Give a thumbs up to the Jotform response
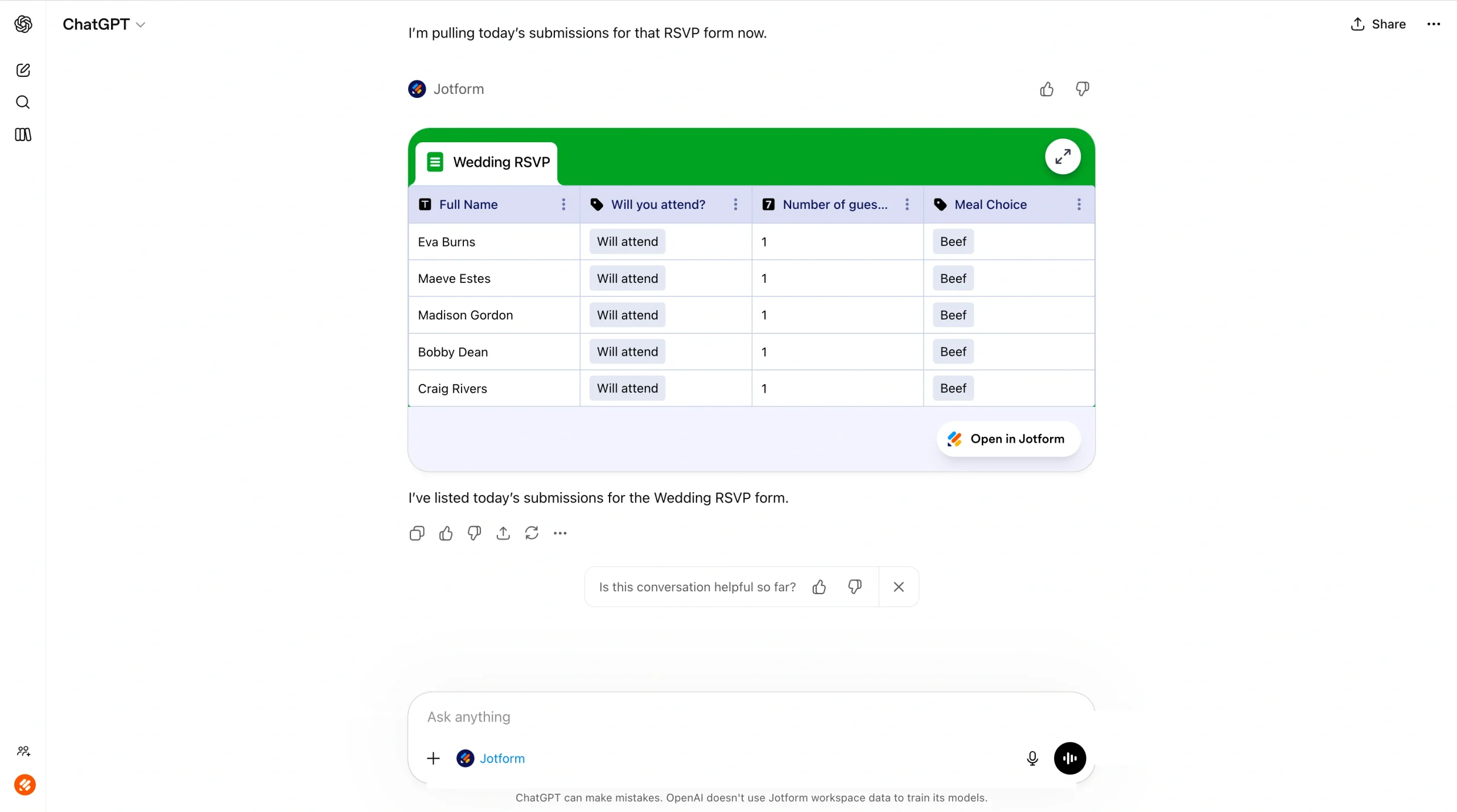Image resolution: width=1457 pixels, height=812 pixels. [1046, 89]
